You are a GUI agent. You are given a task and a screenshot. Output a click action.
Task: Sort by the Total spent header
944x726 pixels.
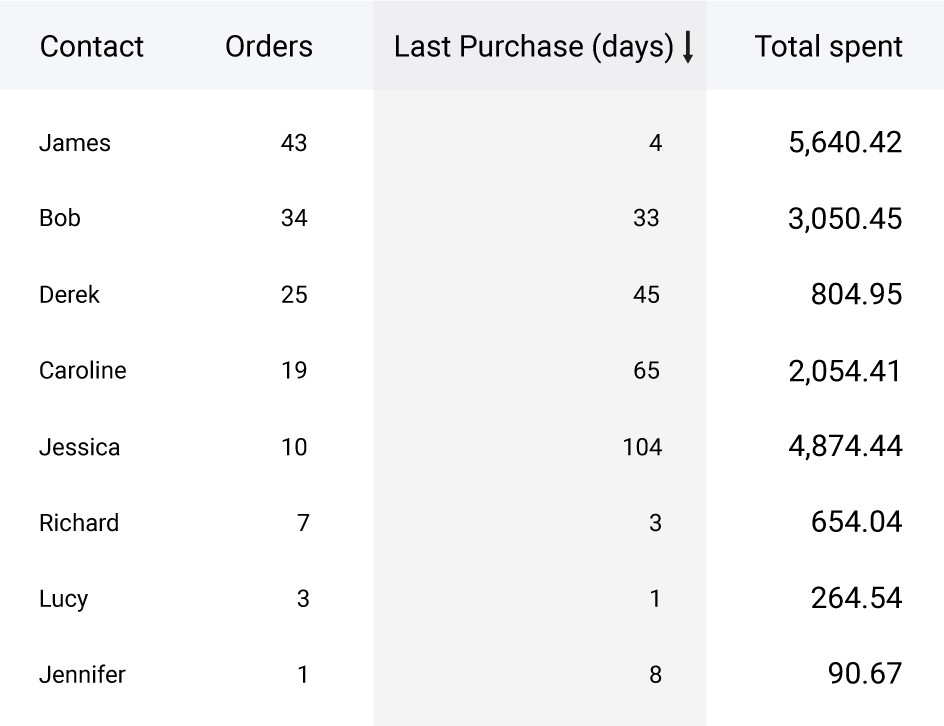click(828, 47)
